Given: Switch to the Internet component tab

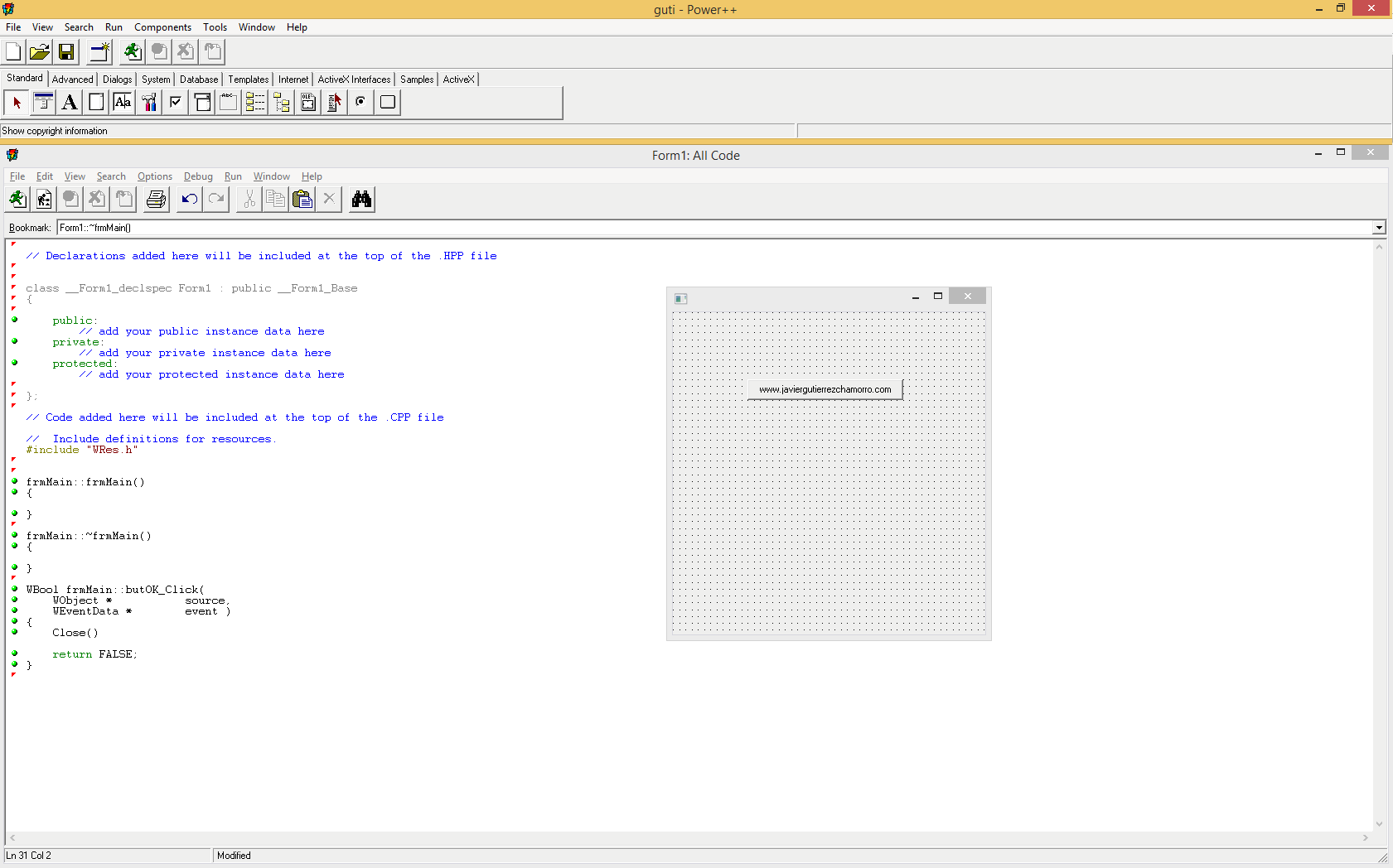Looking at the screenshot, I should point(293,80).
